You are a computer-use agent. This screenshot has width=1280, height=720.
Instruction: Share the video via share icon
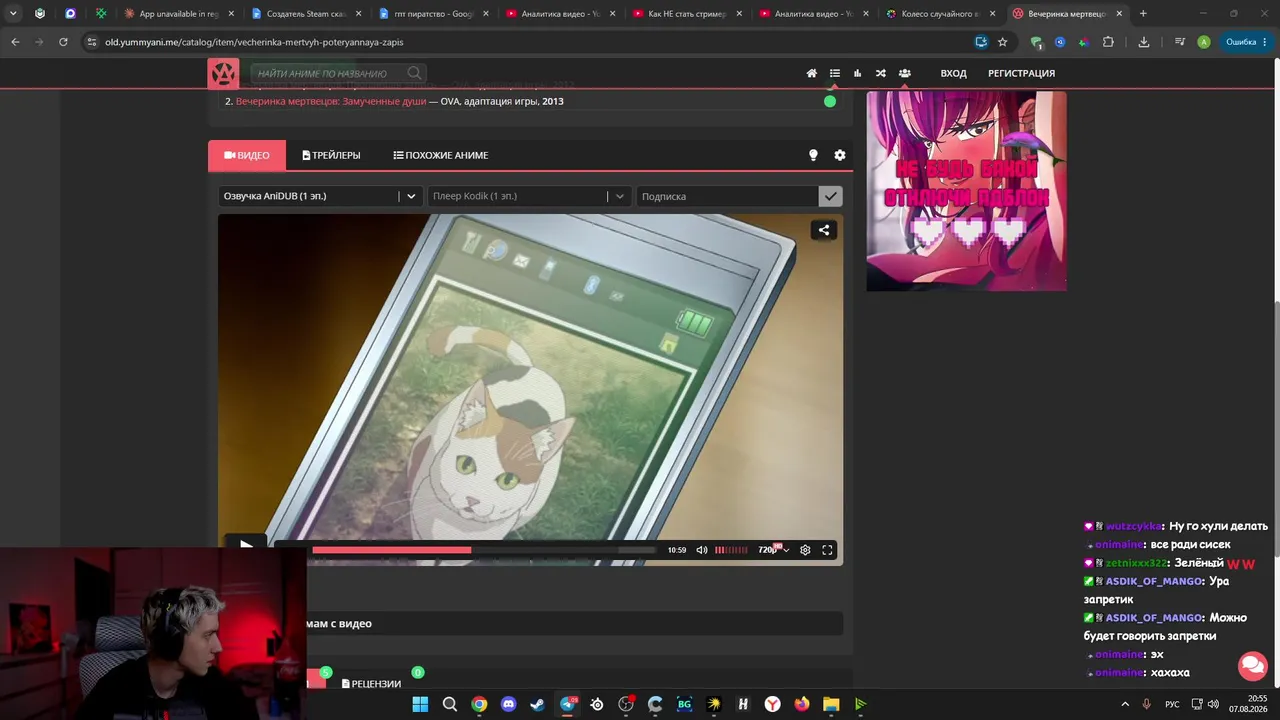(x=824, y=230)
